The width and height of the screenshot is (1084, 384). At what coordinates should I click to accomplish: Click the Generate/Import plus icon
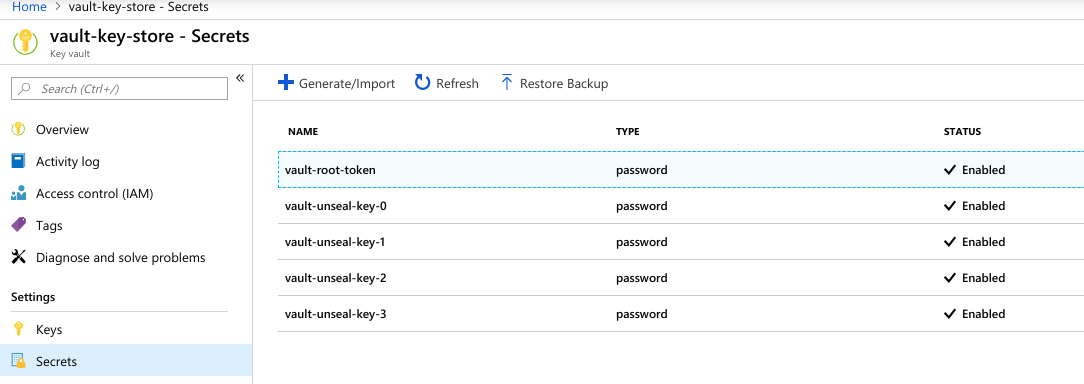[x=286, y=83]
